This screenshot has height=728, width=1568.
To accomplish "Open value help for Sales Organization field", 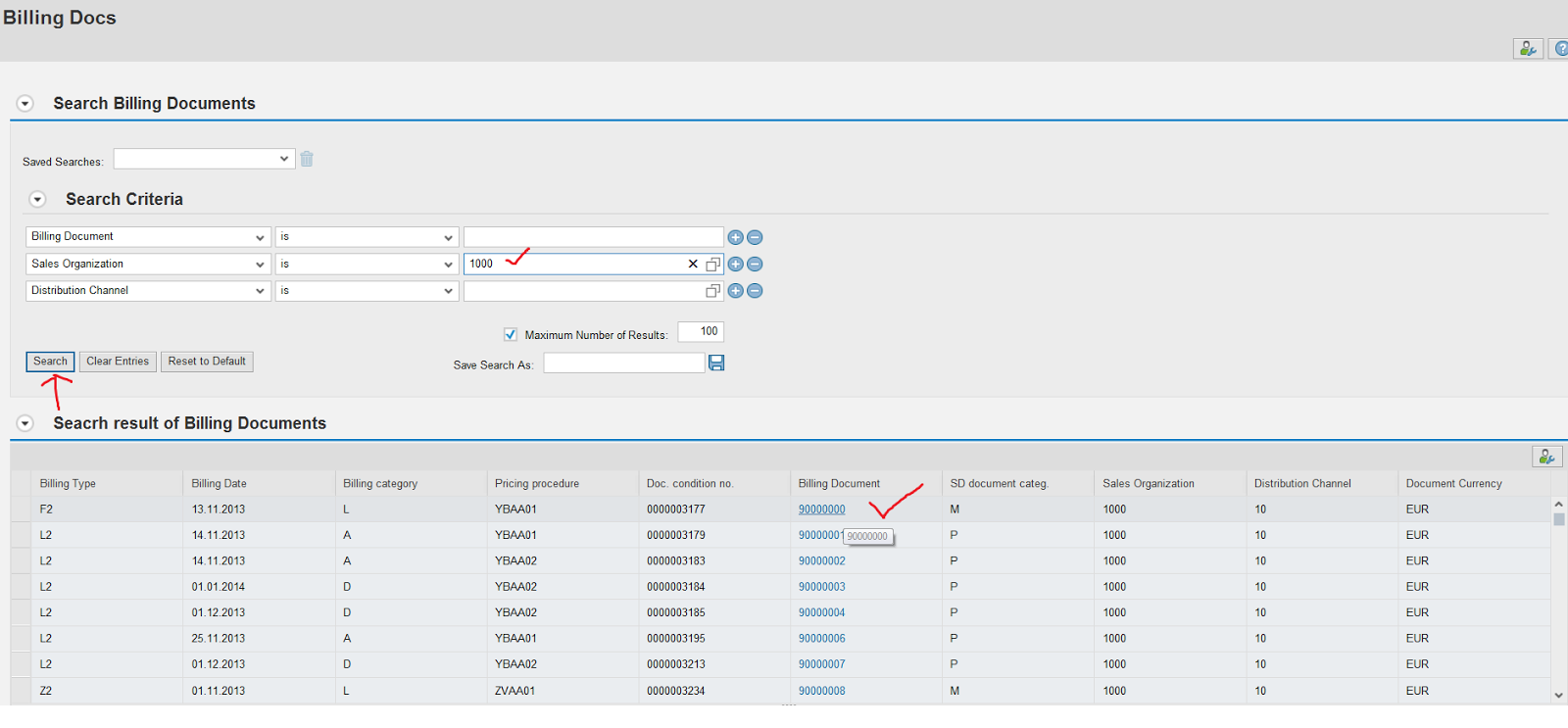I will coord(712,265).
